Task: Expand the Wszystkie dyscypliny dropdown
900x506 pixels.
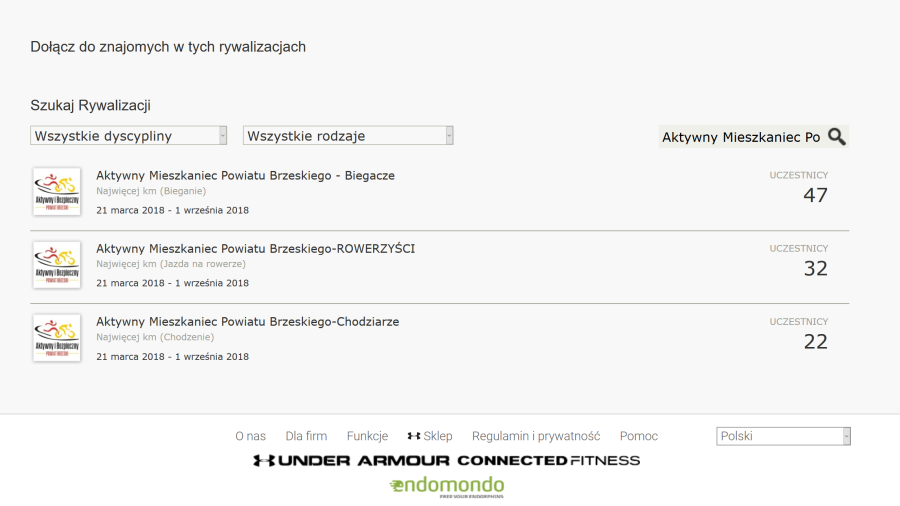Action: pyautogui.click(x=129, y=136)
